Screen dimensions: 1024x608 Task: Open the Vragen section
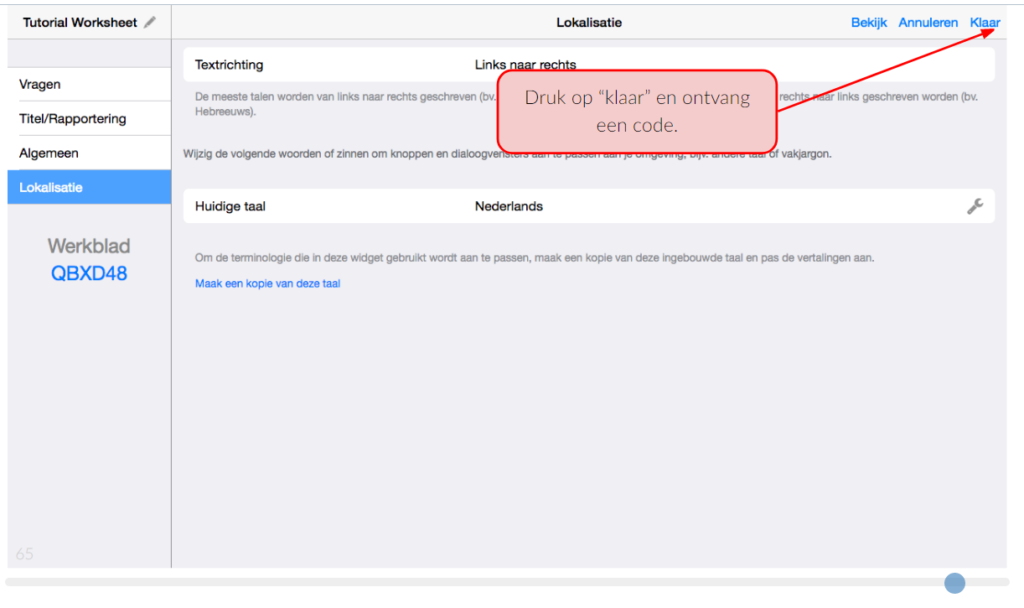(40, 85)
